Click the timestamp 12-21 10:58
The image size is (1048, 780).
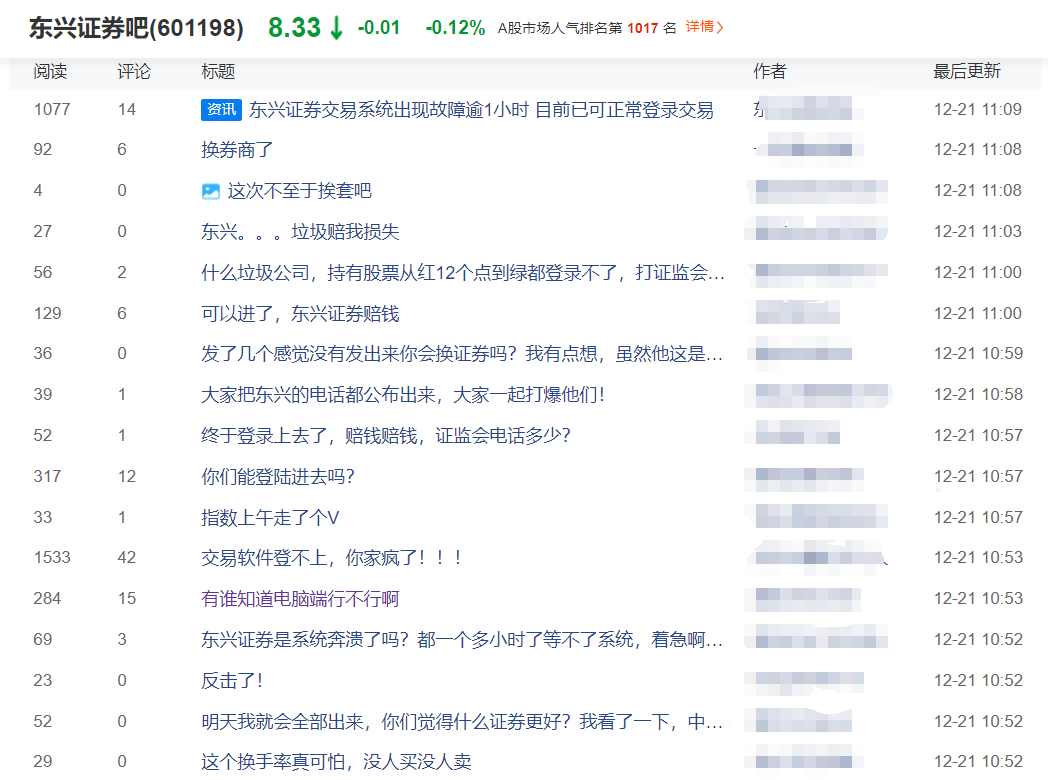(x=978, y=394)
